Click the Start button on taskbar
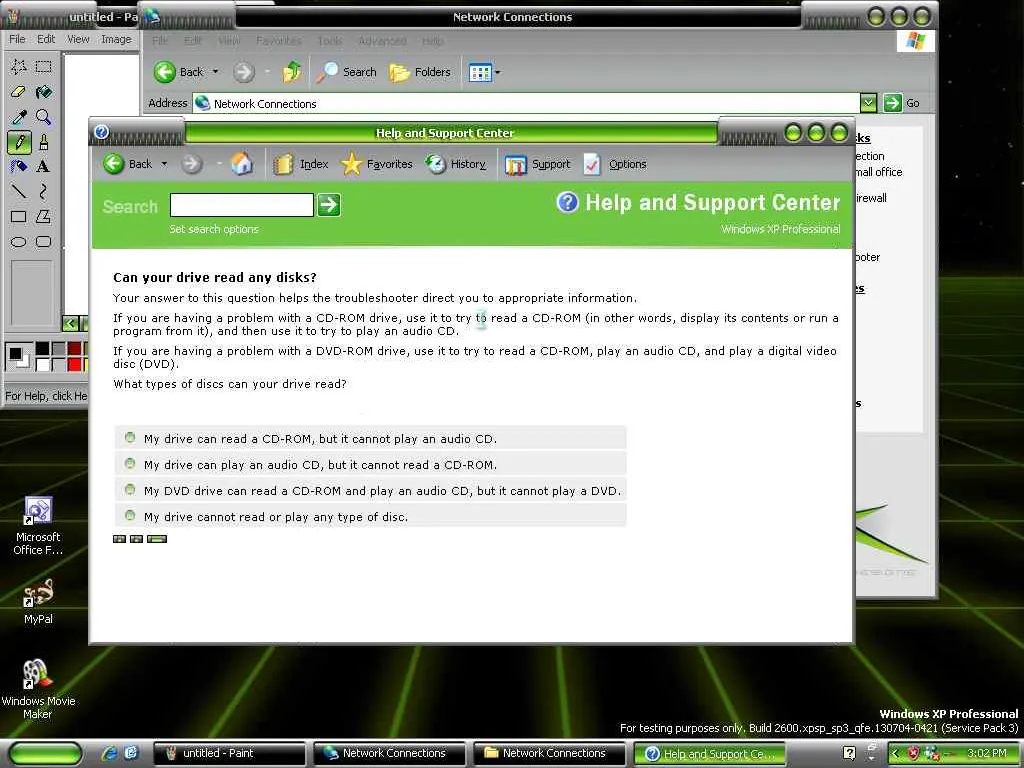Screen dimensions: 1024x768 pyautogui.click(x=46, y=754)
